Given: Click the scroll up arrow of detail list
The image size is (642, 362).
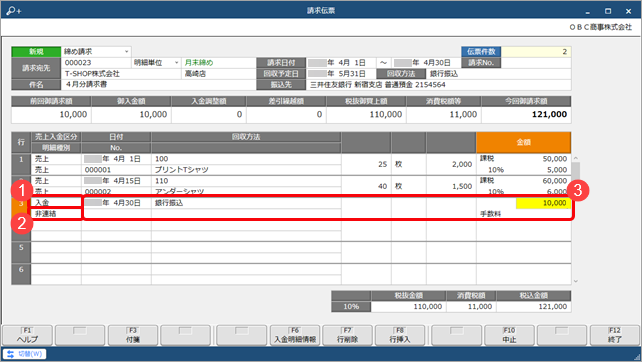Looking at the screenshot, I should click(576, 158).
